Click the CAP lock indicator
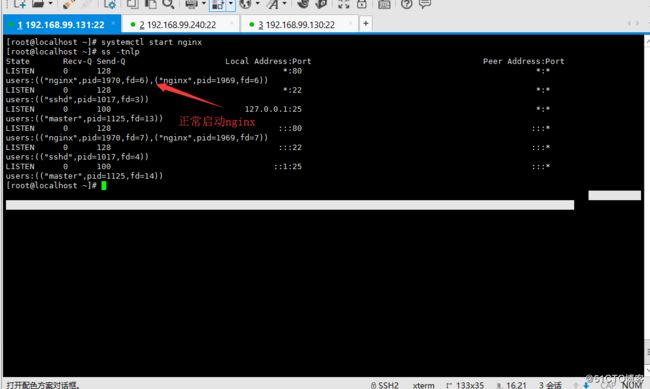650x389 pixels. 608,385
